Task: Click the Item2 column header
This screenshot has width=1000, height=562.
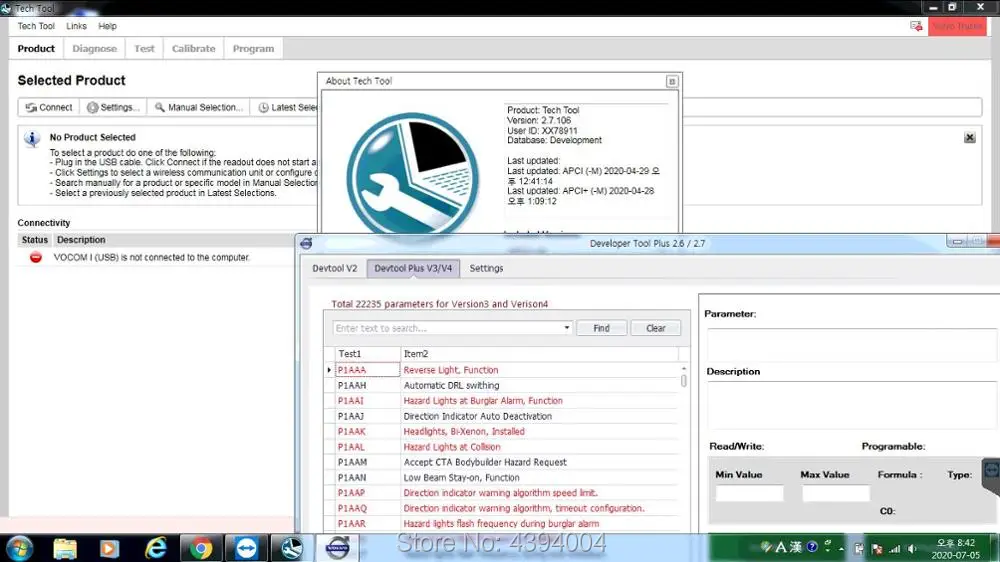Action: click(x=540, y=353)
